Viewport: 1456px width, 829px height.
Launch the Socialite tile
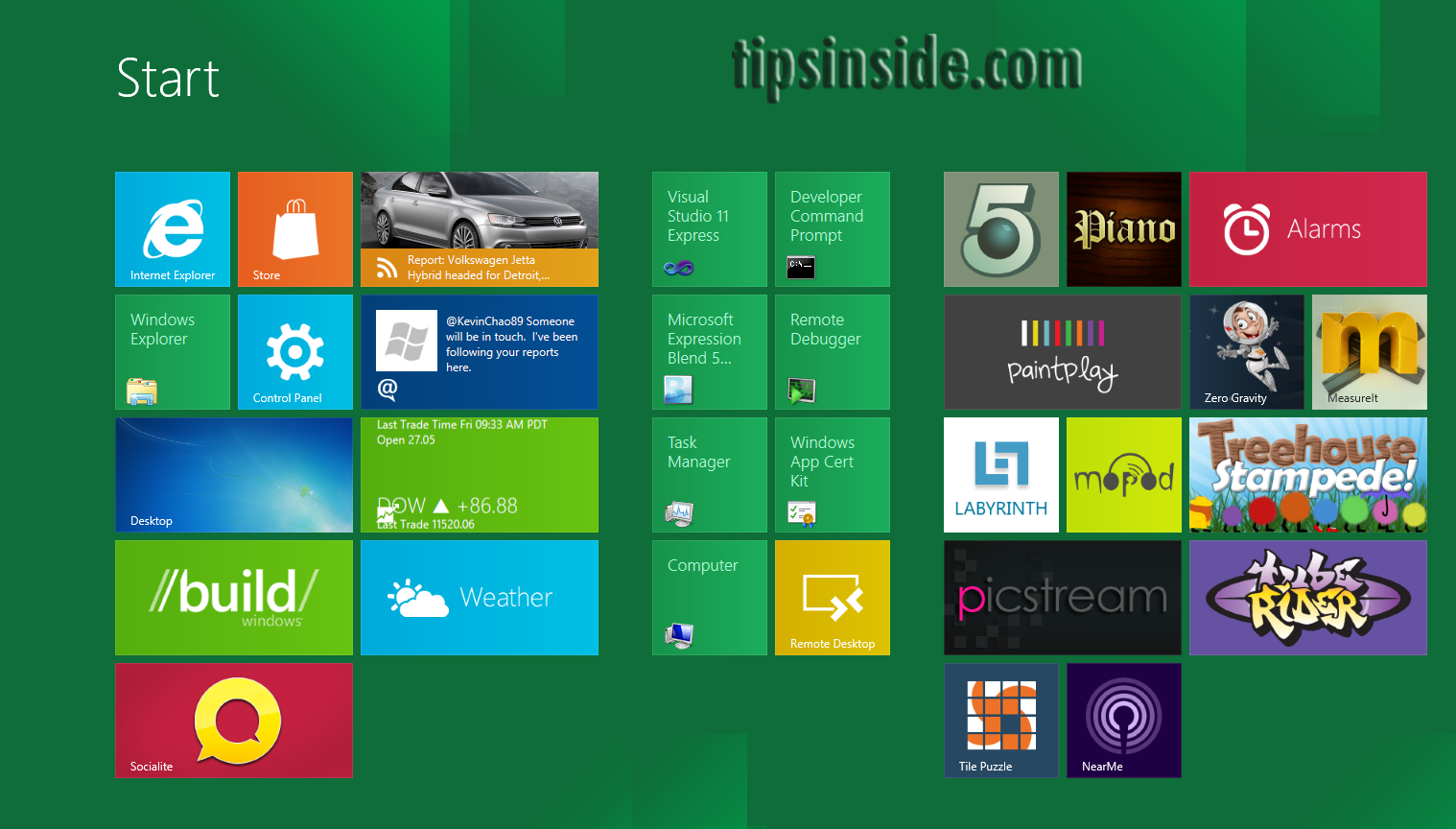point(234,721)
